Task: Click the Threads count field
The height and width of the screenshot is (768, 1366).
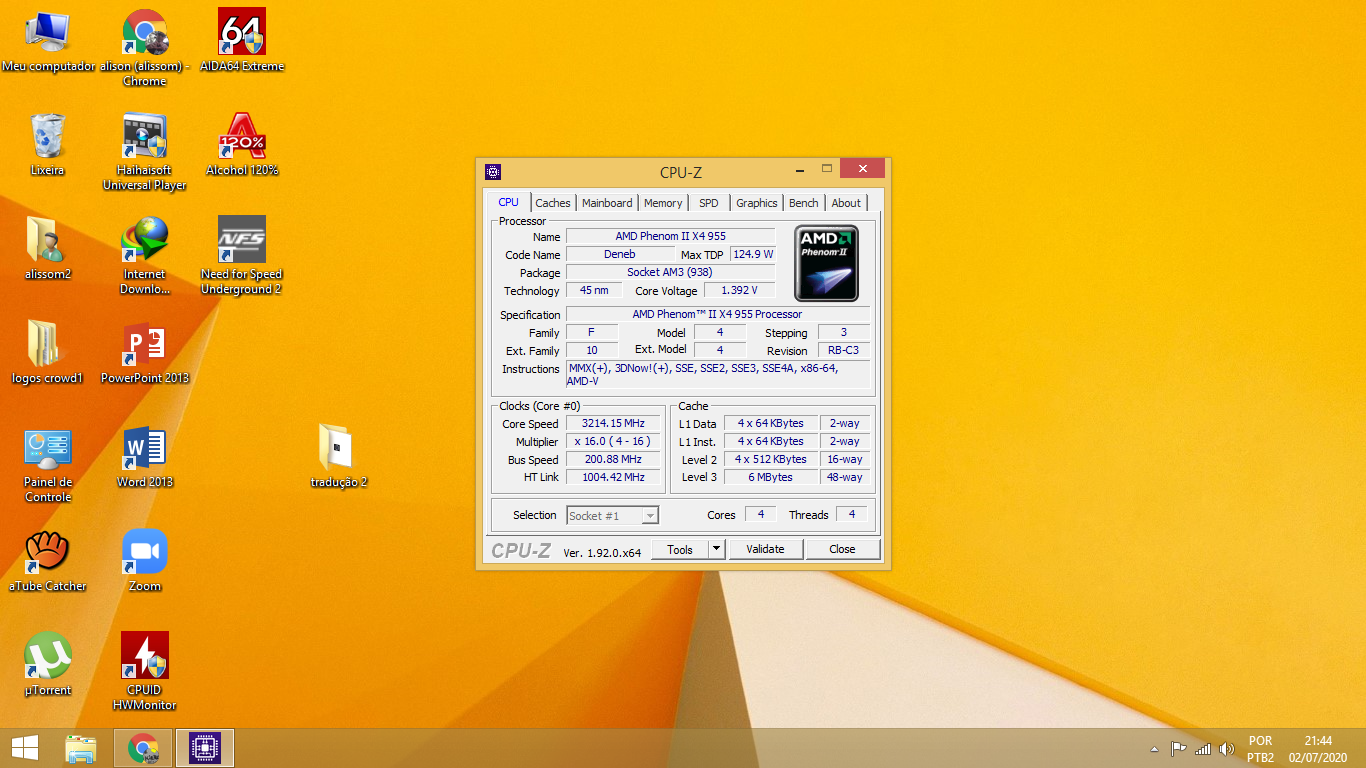Action: (852, 515)
